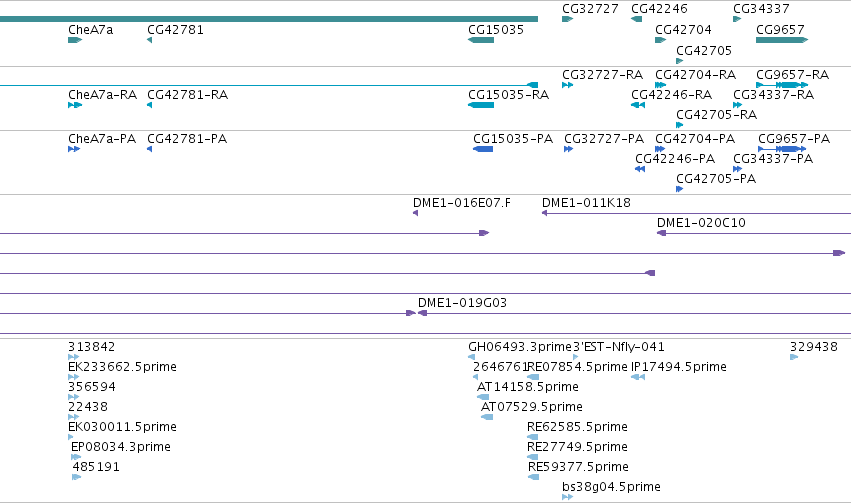Click the DME1-011K18 clone label
Screen dimensions: 851x503
pyautogui.click(x=586, y=203)
